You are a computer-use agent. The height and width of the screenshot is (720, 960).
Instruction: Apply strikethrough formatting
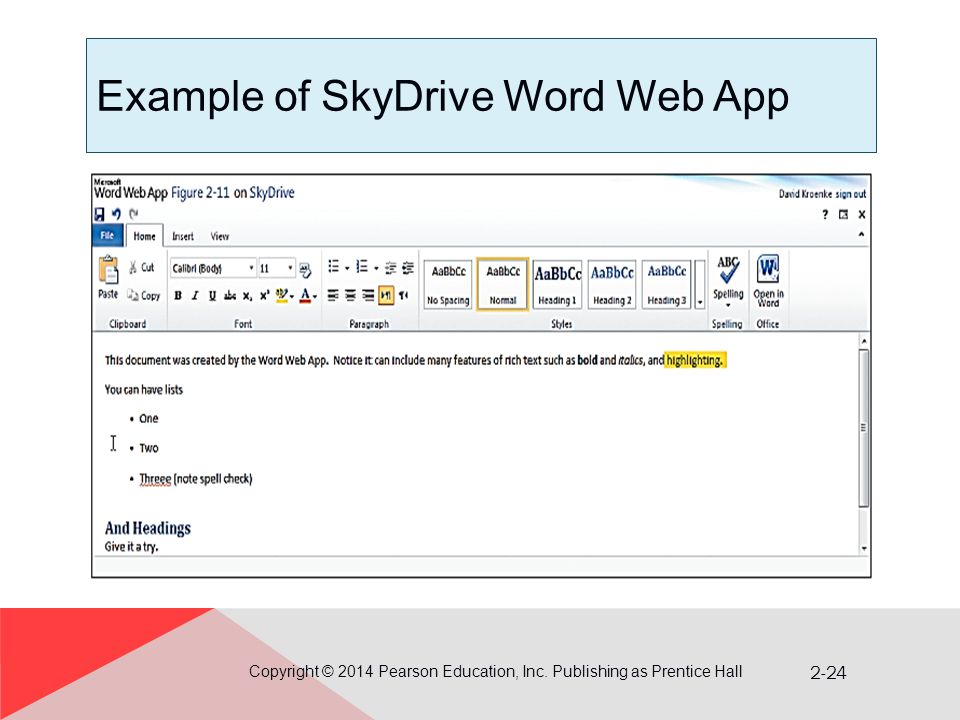[230, 296]
